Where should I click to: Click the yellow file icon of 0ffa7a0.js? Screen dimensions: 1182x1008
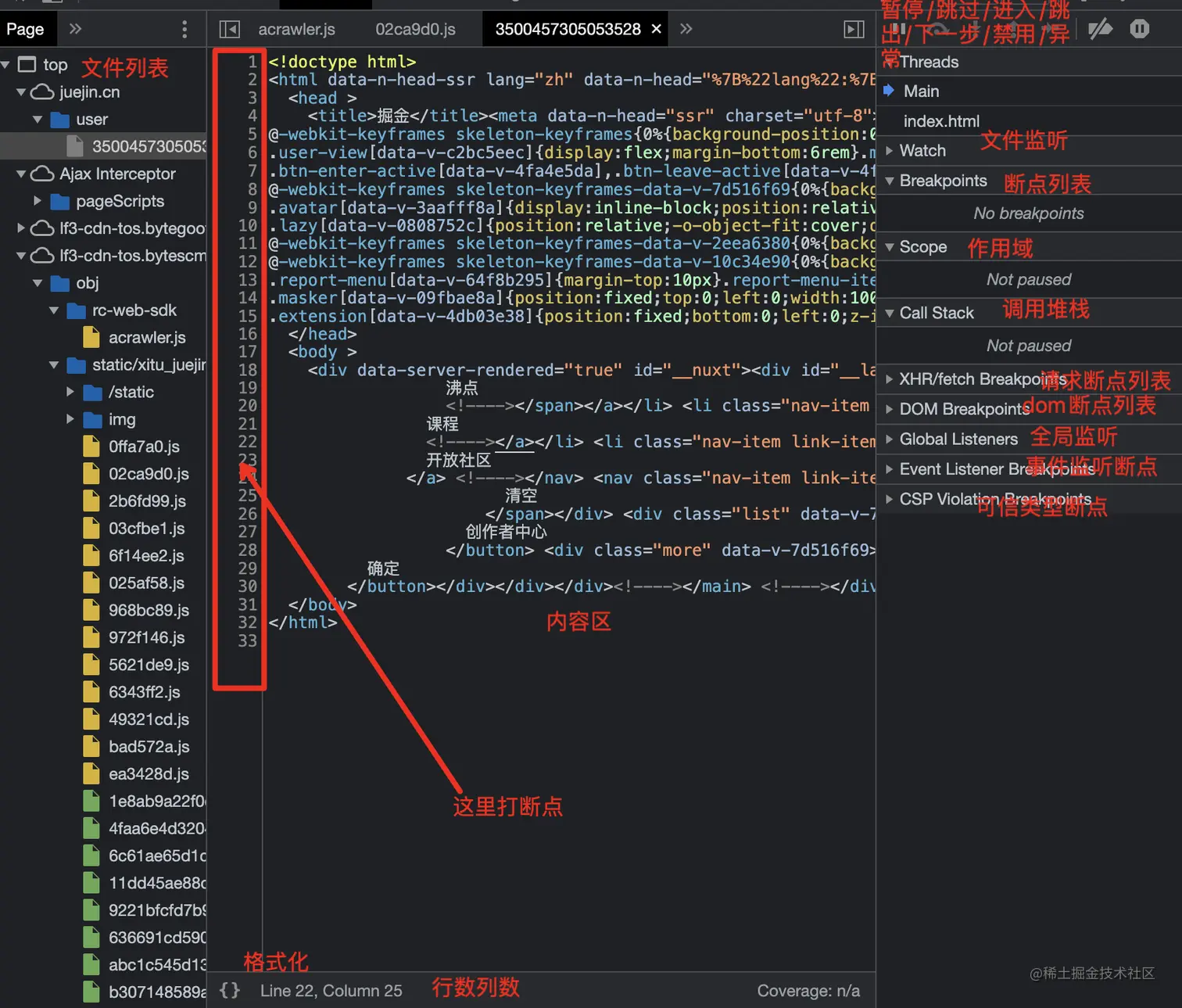[x=91, y=447]
